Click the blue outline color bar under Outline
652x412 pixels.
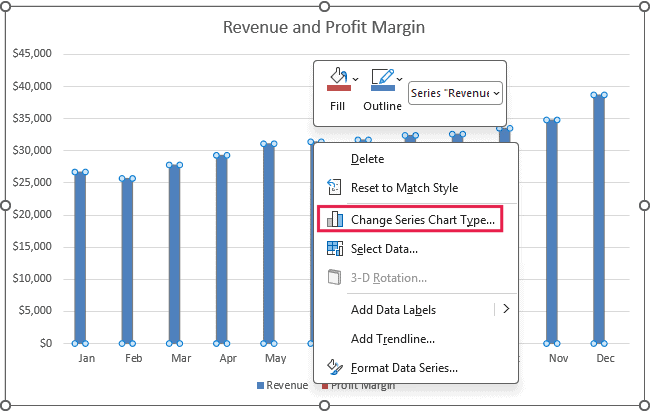coord(383,88)
